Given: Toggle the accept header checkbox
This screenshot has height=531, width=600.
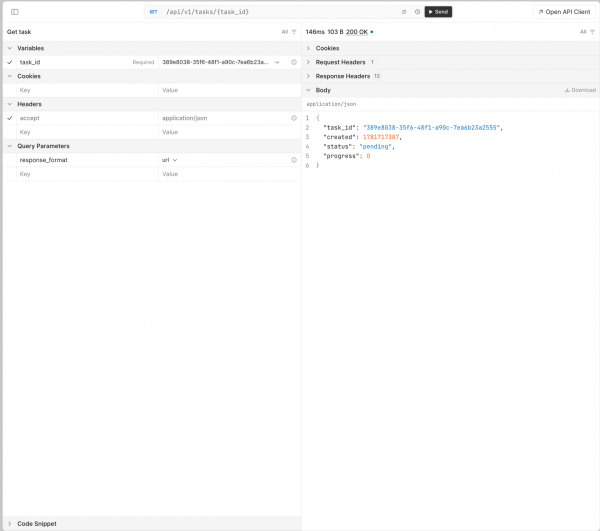Looking at the screenshot, I should (10, 118).
